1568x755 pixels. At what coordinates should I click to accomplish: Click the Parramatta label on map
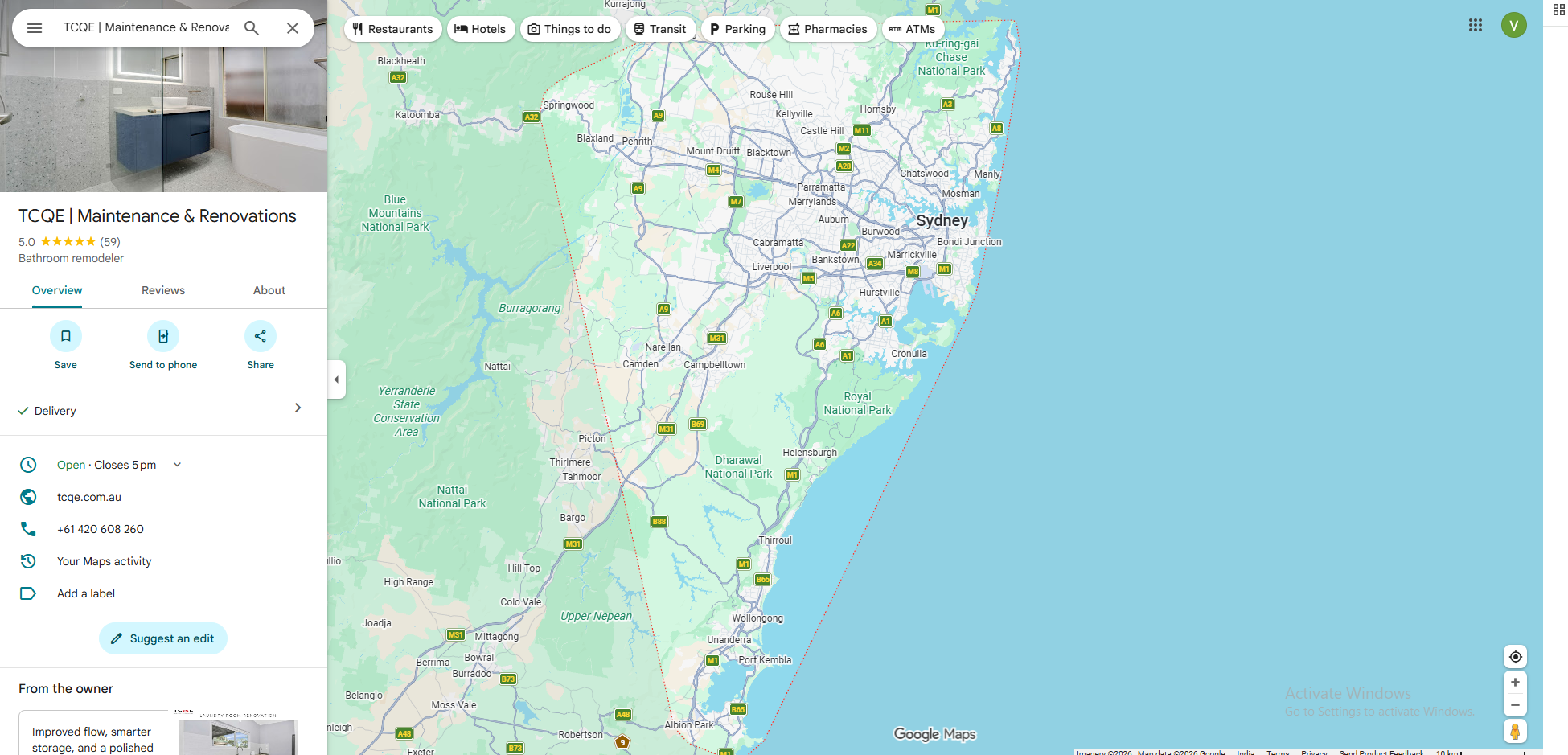pos(821,187)
